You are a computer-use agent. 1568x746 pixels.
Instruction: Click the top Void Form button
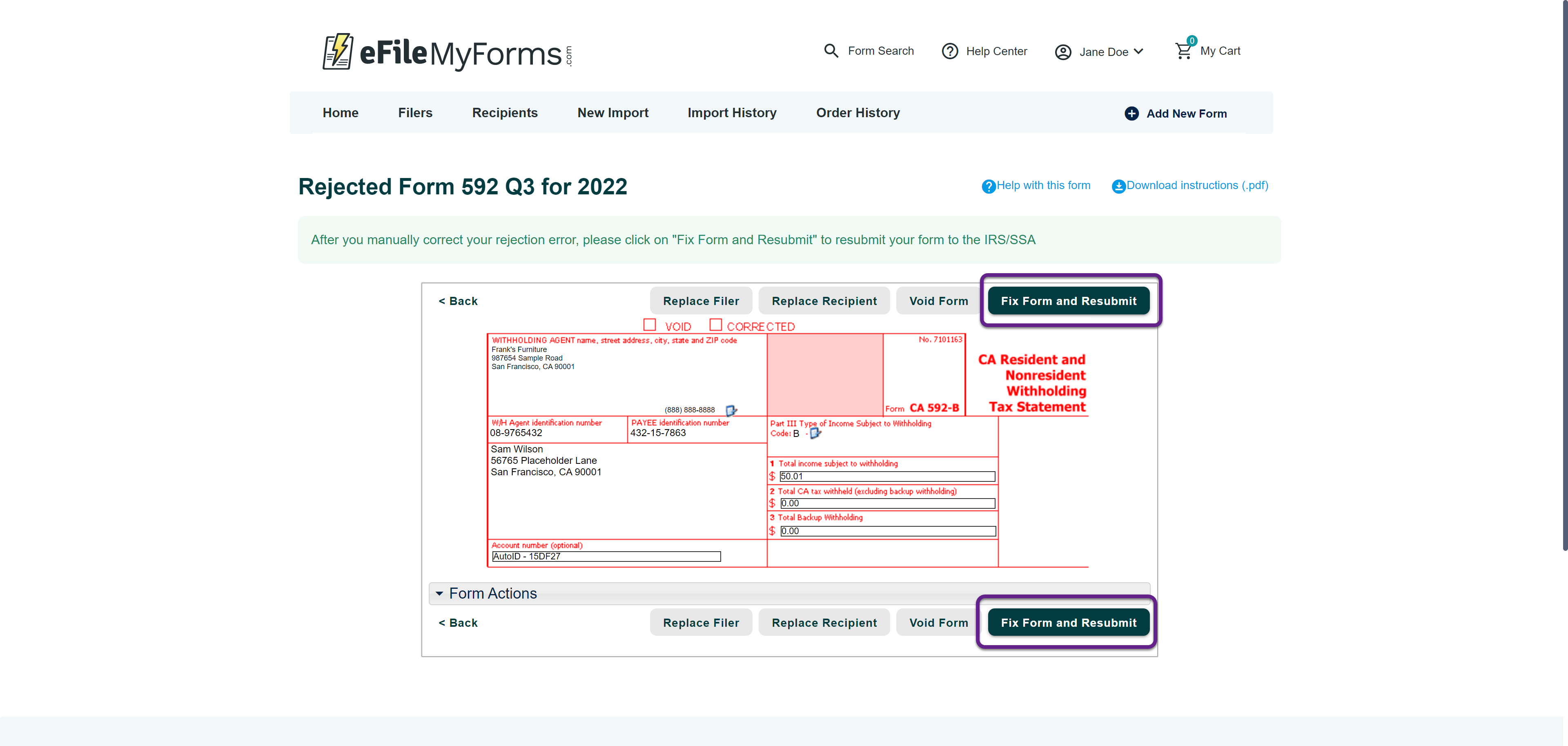click(938, 301)
